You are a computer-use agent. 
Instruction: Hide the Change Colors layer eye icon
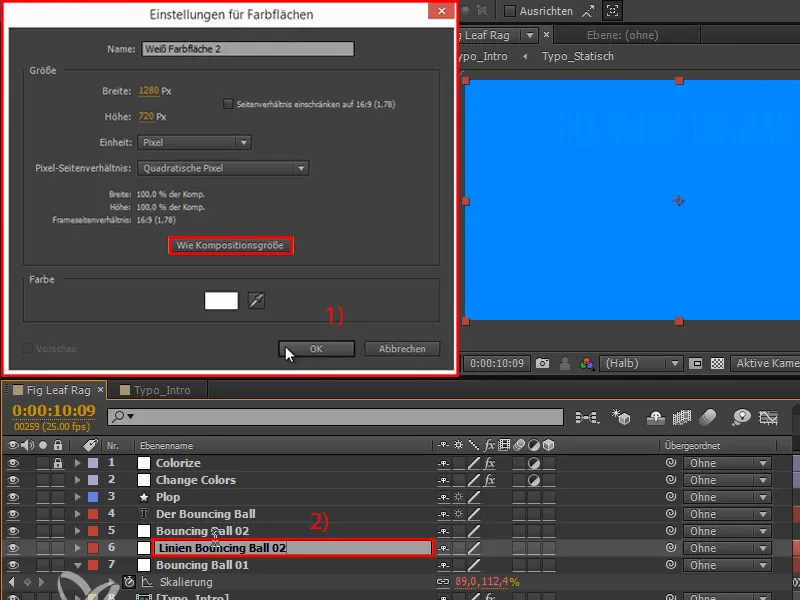pyautogui.click(x=13, y=480)
